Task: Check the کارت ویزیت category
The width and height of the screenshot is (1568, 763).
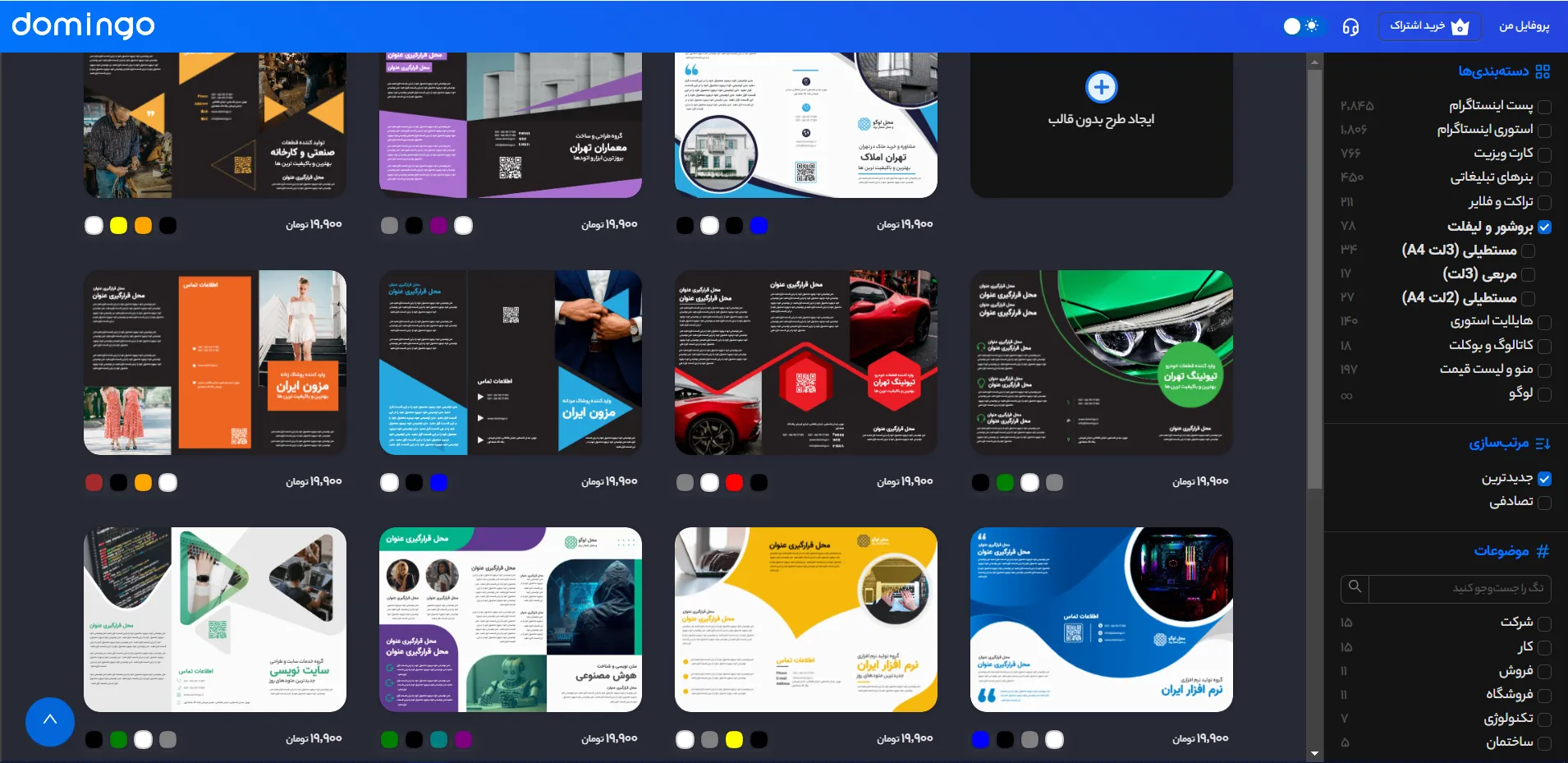Action: point(1544,154)
